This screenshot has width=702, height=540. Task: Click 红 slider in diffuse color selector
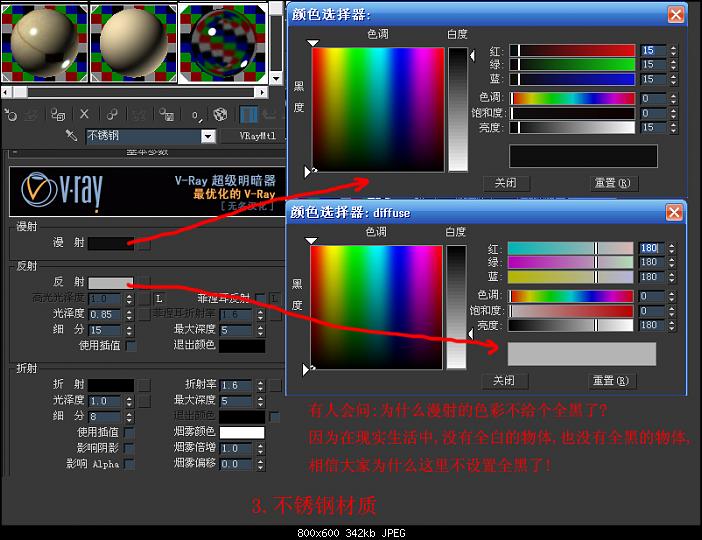570,248
